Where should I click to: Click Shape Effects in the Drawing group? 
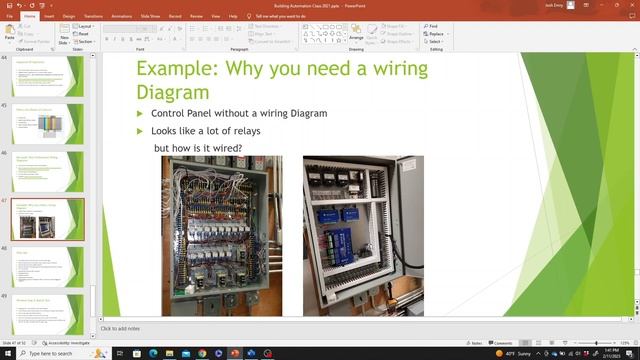tap(396, 42)
